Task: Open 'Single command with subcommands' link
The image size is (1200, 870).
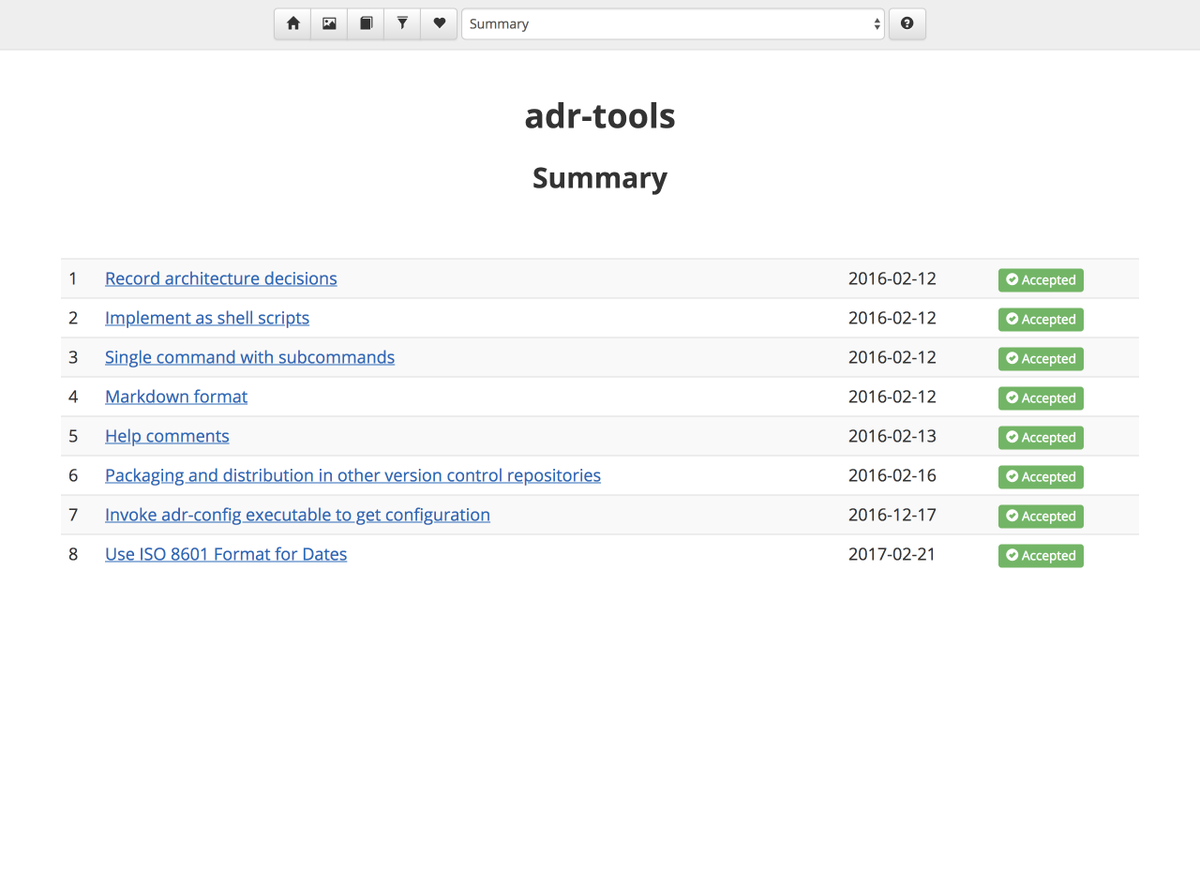Action: pos(250,357)
